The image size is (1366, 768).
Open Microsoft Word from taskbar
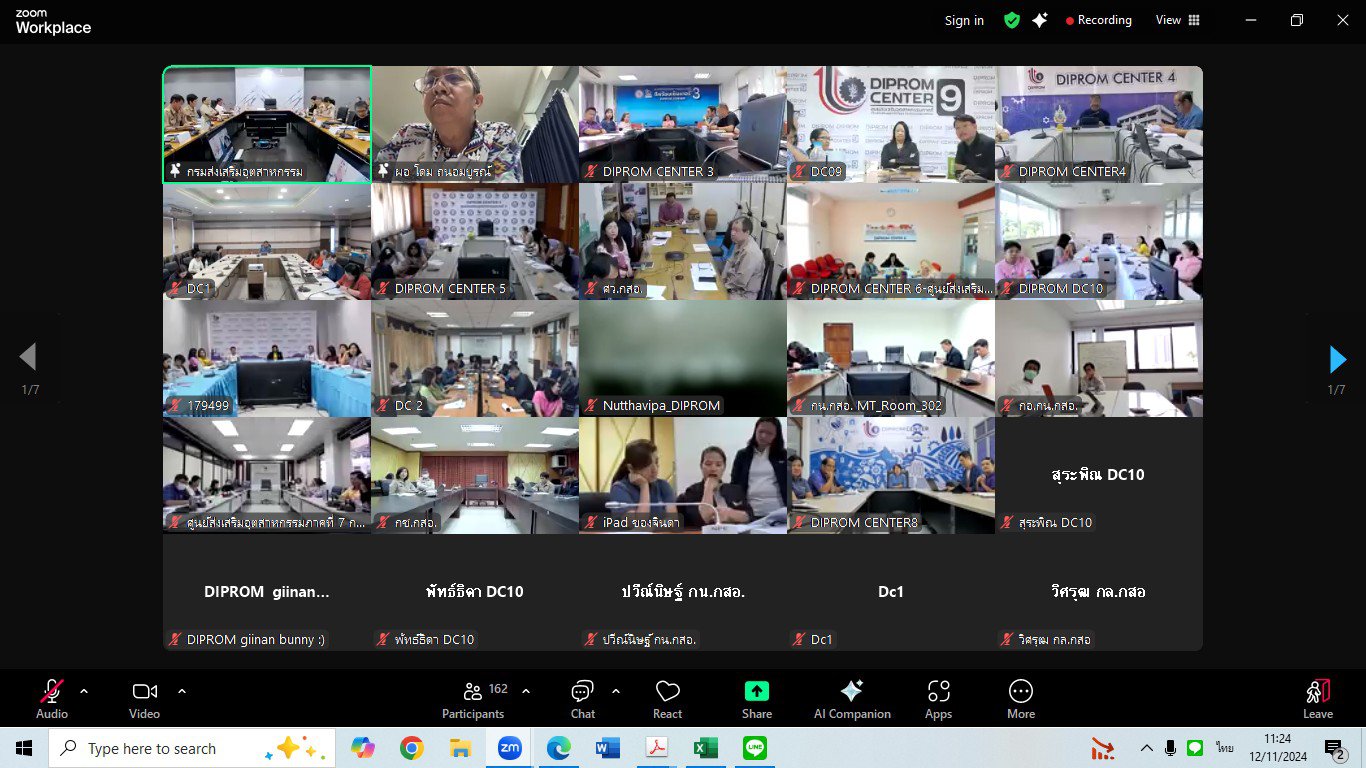[x=607, y=748]
